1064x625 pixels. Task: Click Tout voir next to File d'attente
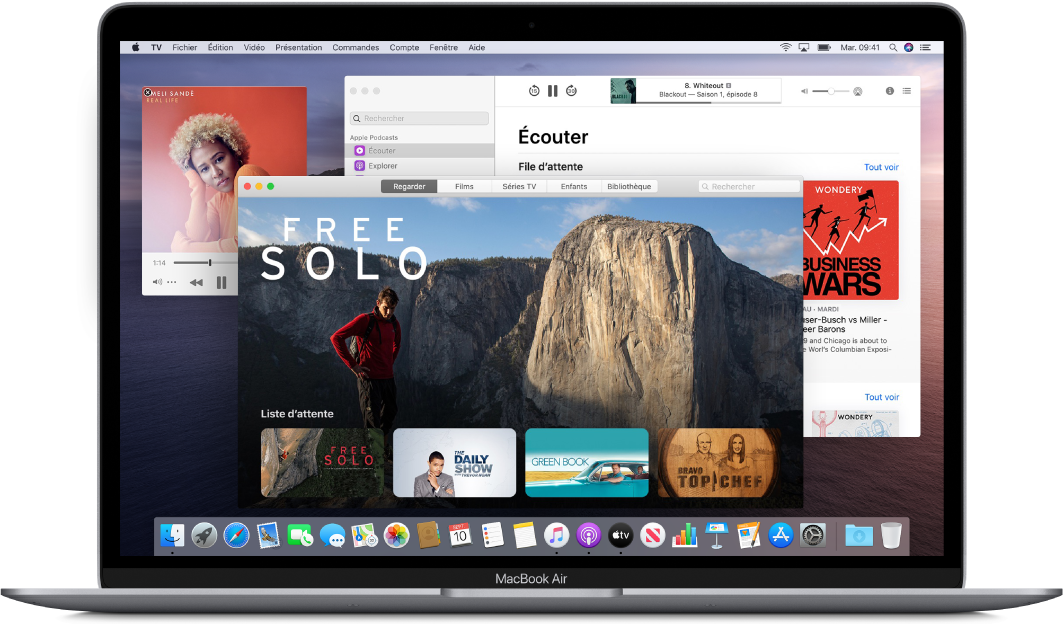click(x=880, y=167)
